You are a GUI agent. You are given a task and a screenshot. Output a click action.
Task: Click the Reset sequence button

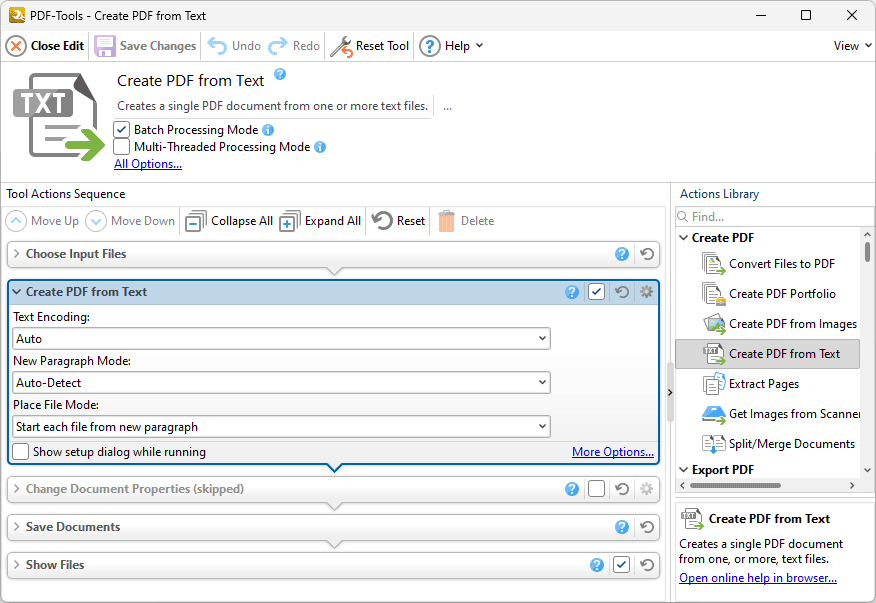(x=398, y=221)
